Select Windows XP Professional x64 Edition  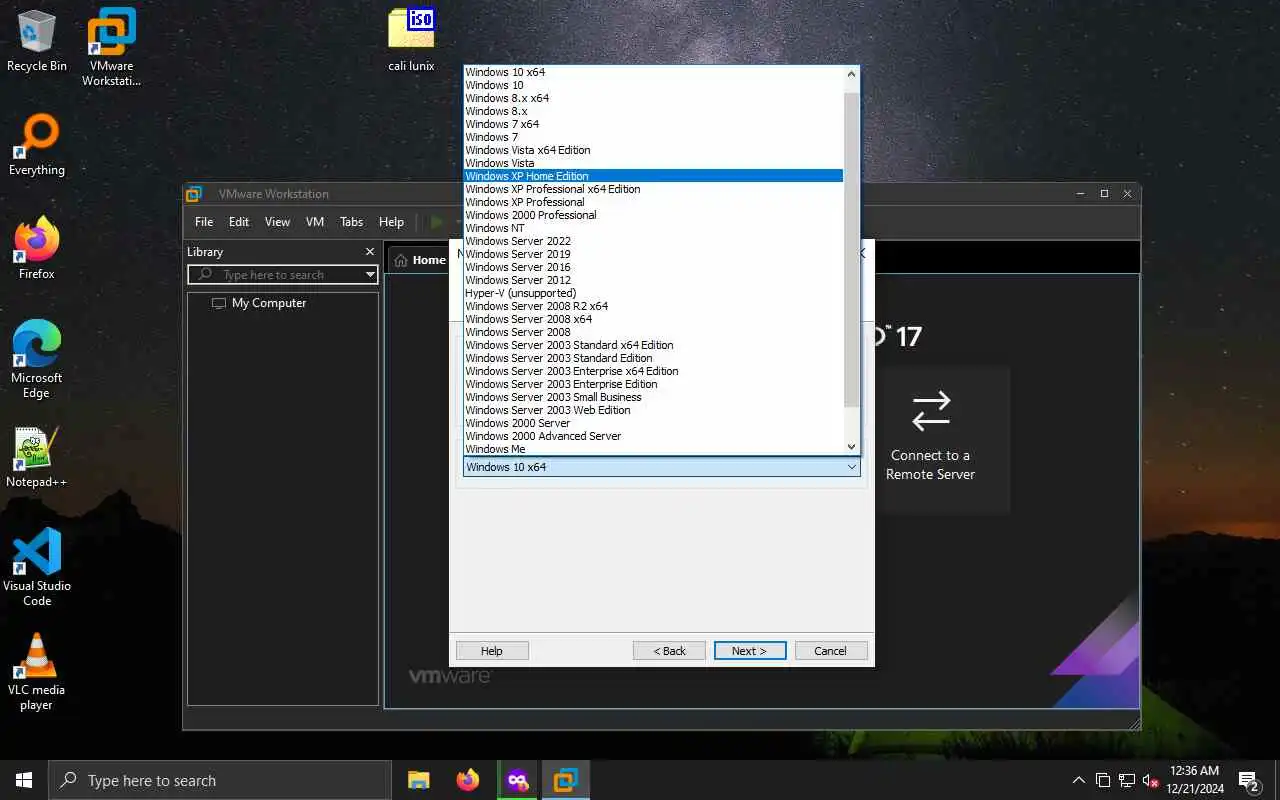pyautogui.click(x=654, y=189)
